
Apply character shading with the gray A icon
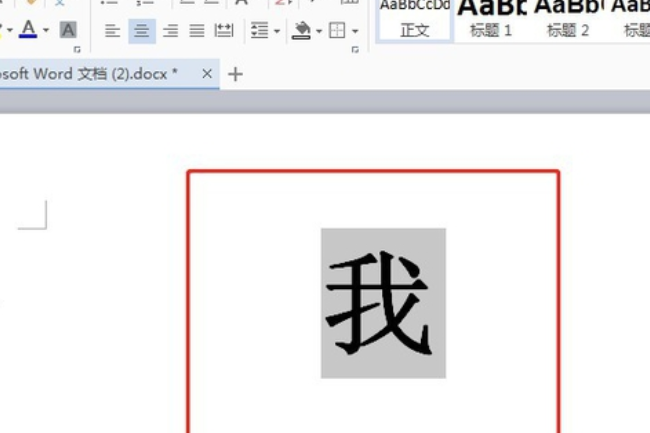point(68,30)
